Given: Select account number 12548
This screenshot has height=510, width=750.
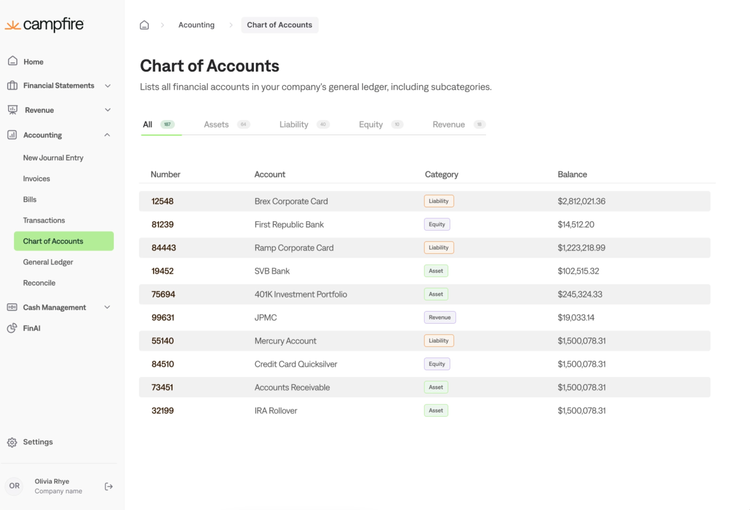Looking at the screenshot, I should pos(162,201).
